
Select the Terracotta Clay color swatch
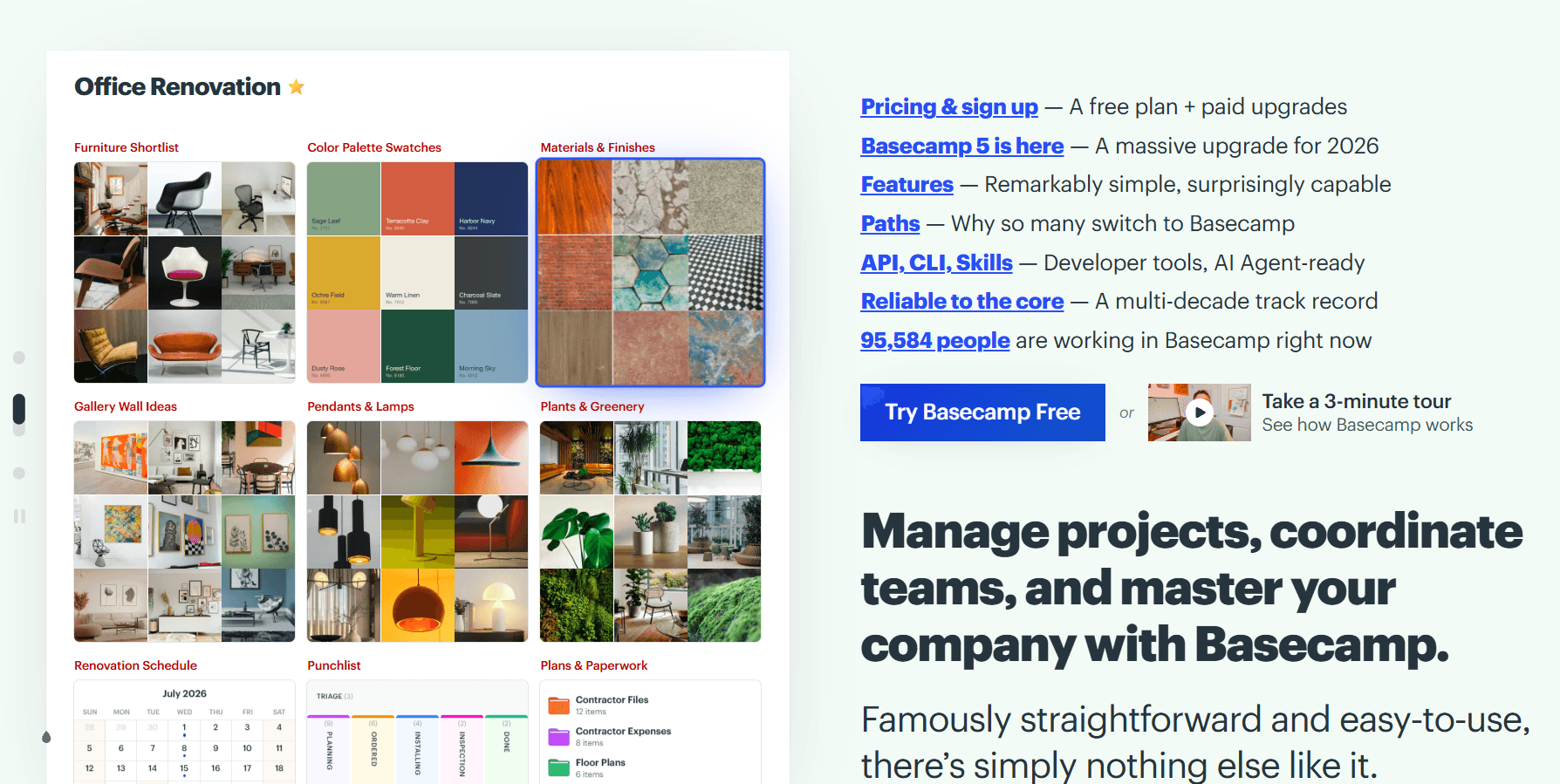pos(417,199)
